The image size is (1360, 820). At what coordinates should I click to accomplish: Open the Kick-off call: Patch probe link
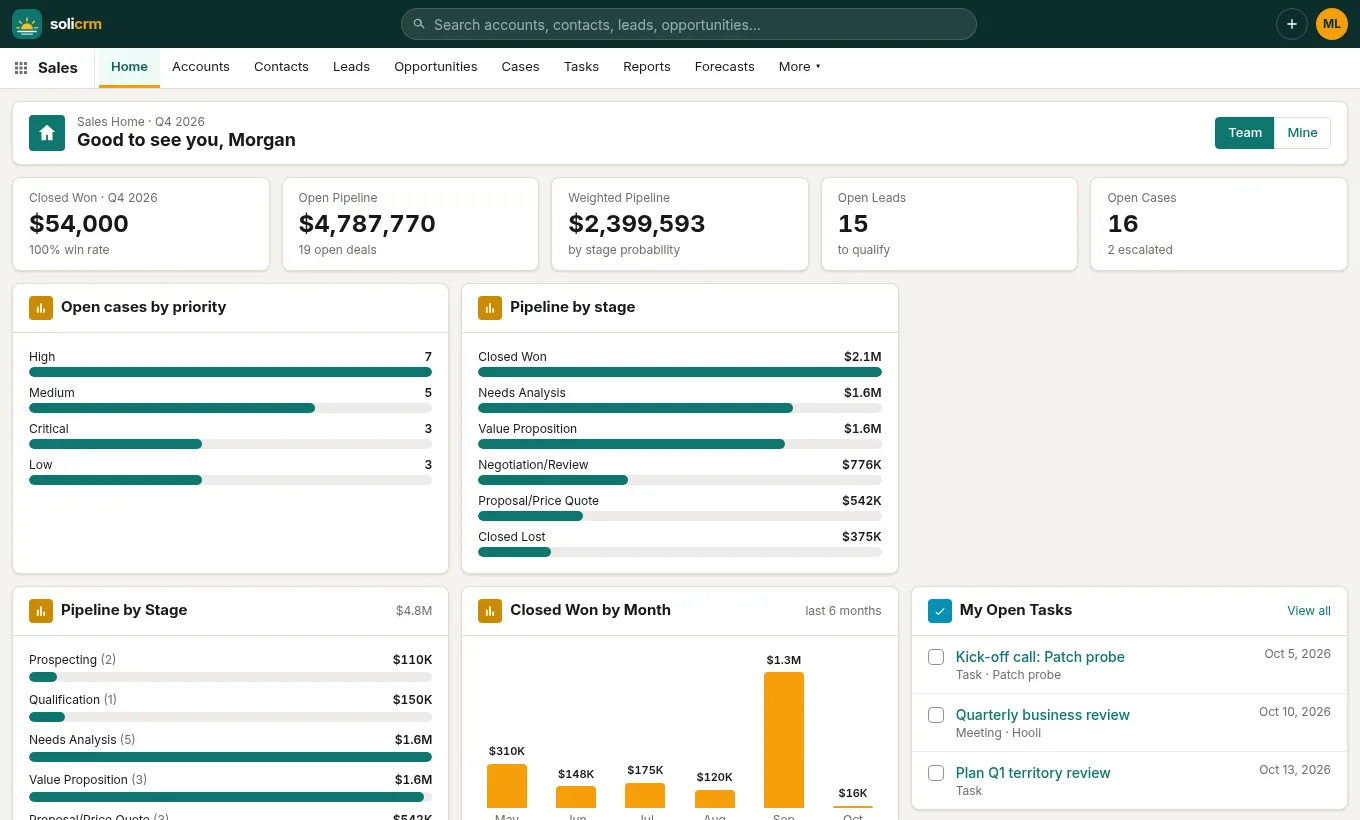tap(1040, 657)
